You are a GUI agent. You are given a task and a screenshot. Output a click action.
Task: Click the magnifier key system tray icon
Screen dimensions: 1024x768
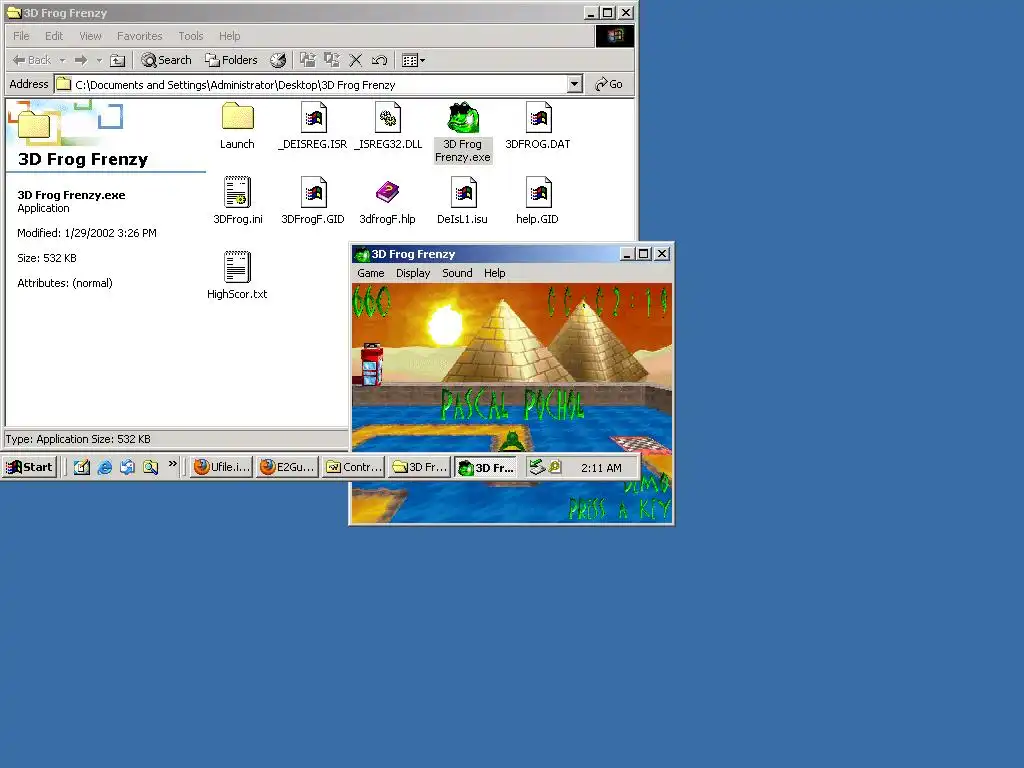554,467
